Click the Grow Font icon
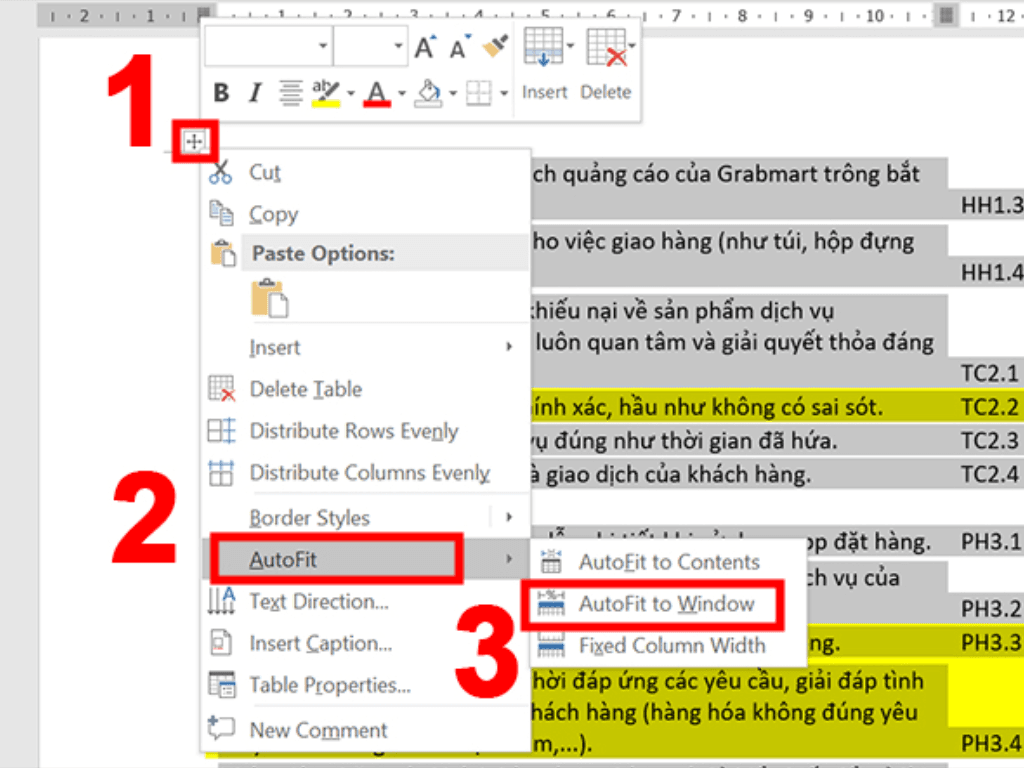Viewport: 1024px width, 768px height. tap(427, 44)
